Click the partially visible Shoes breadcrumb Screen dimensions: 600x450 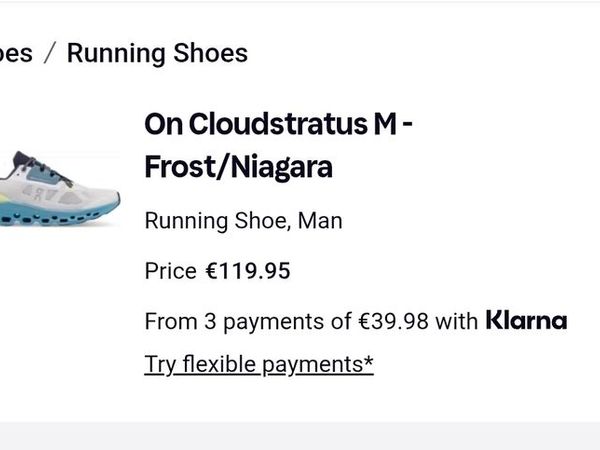[x=16, y=53]
